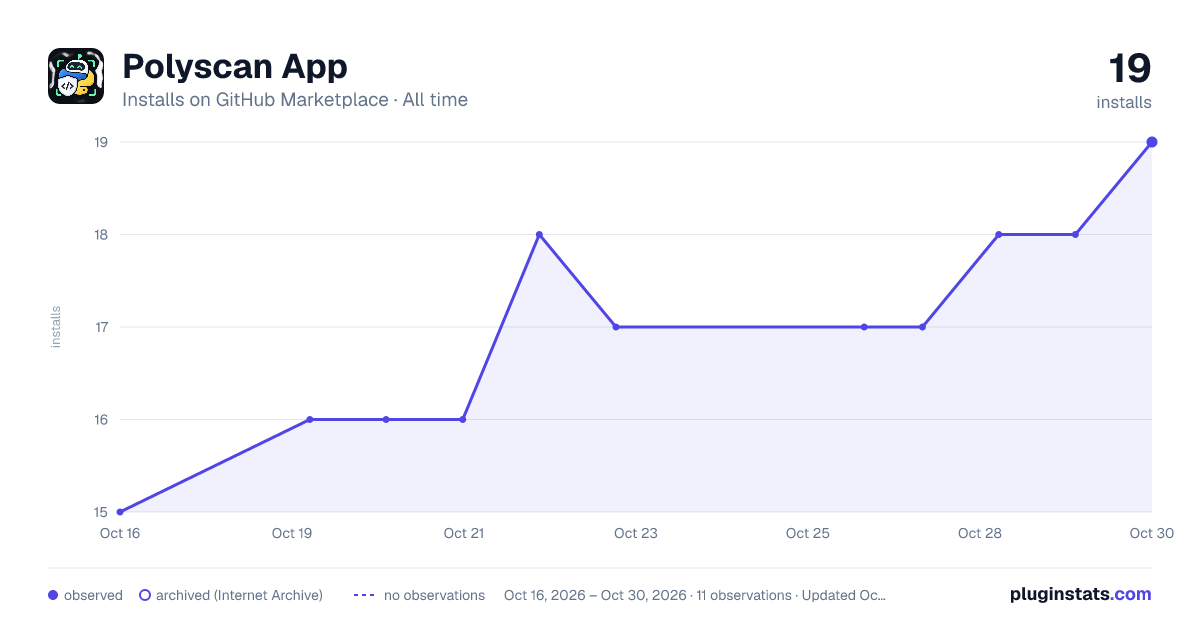Click the y-axis value 19
Image resolution: width=1200 pixels, height=630 pixels.
[101, 142]
